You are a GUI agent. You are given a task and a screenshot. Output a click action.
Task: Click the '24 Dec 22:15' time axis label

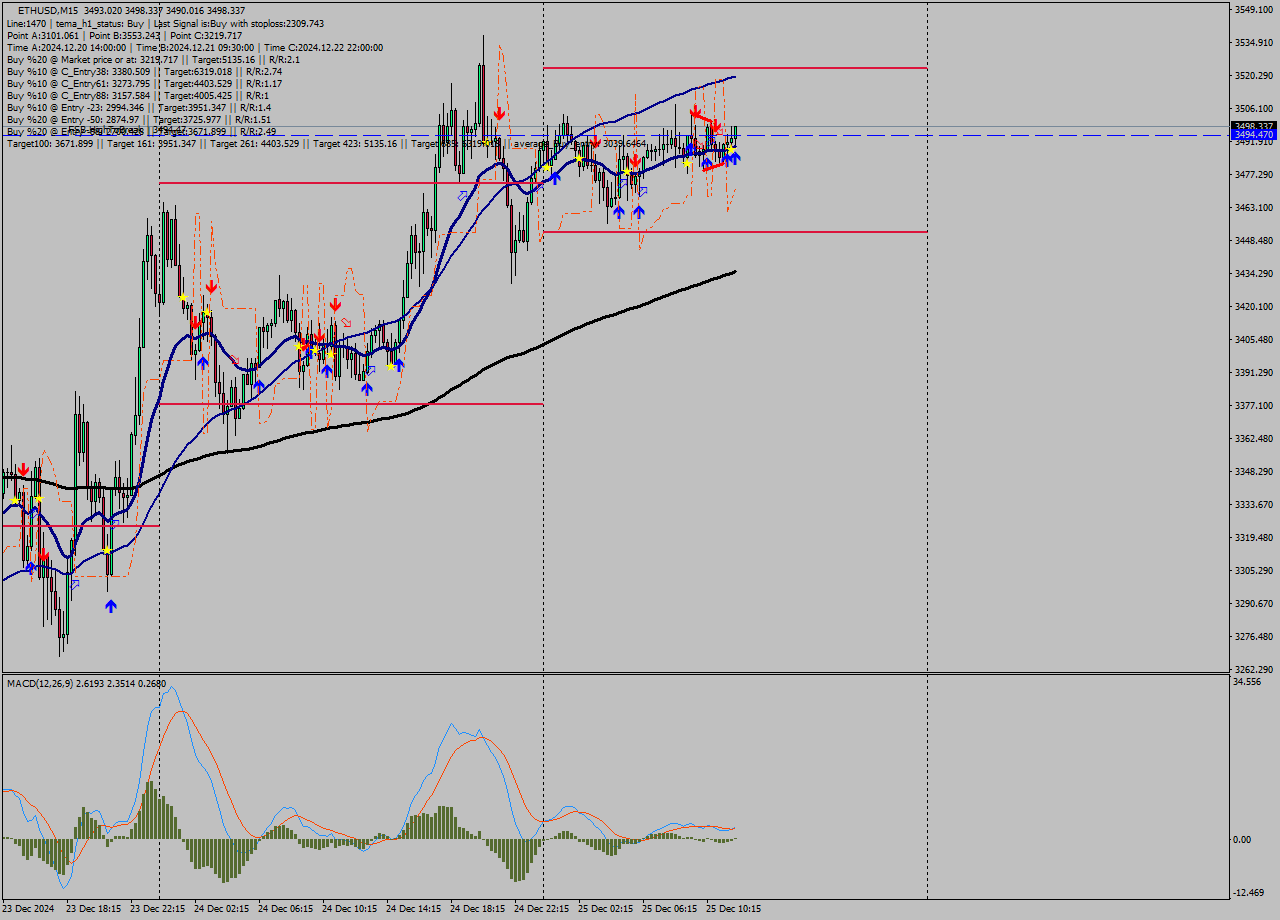pos(542,910)
